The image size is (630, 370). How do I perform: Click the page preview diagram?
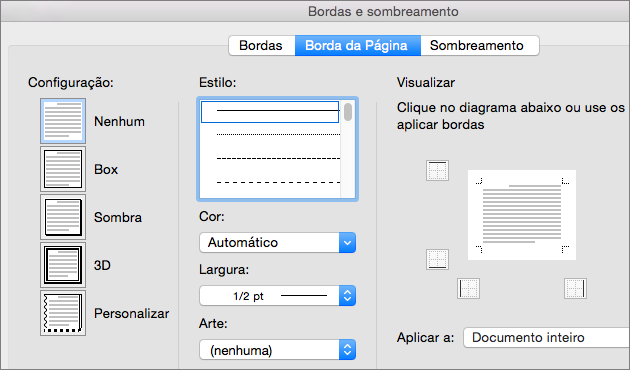click(x=522, y=215)
